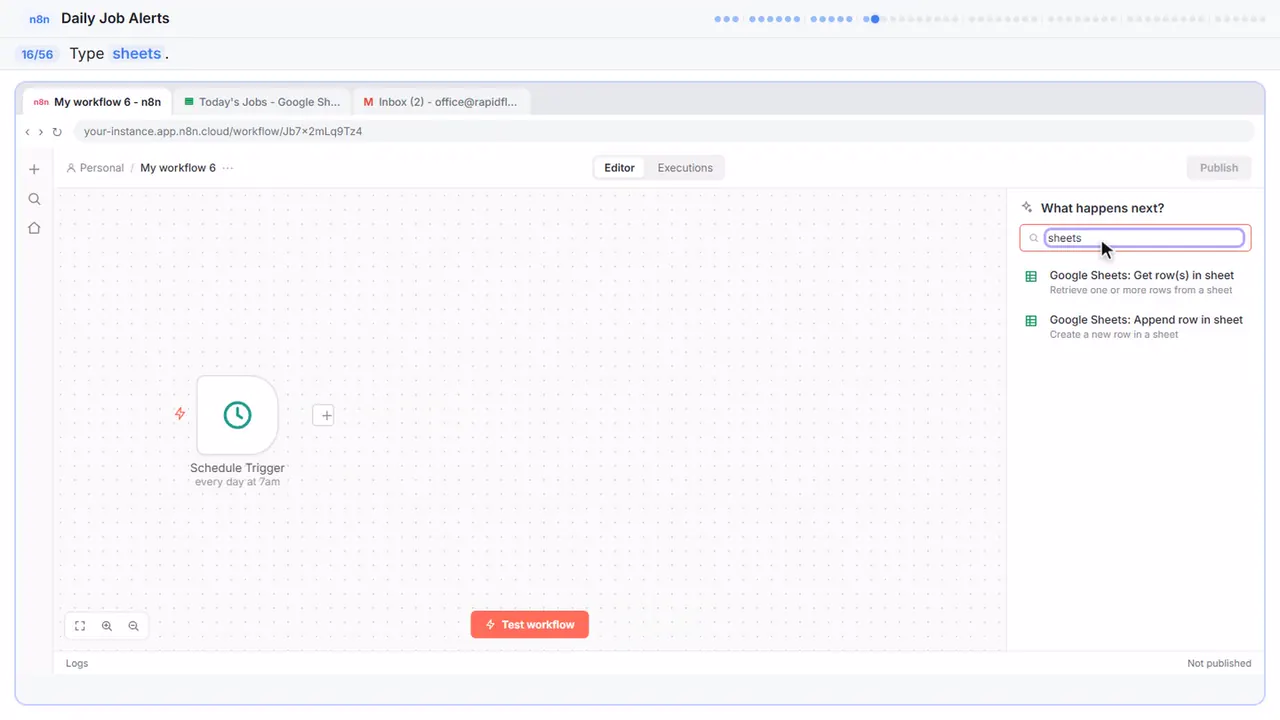Open search via sidebar magnifier icon
Screen dimensions: 1280x720
pos(34,199)
